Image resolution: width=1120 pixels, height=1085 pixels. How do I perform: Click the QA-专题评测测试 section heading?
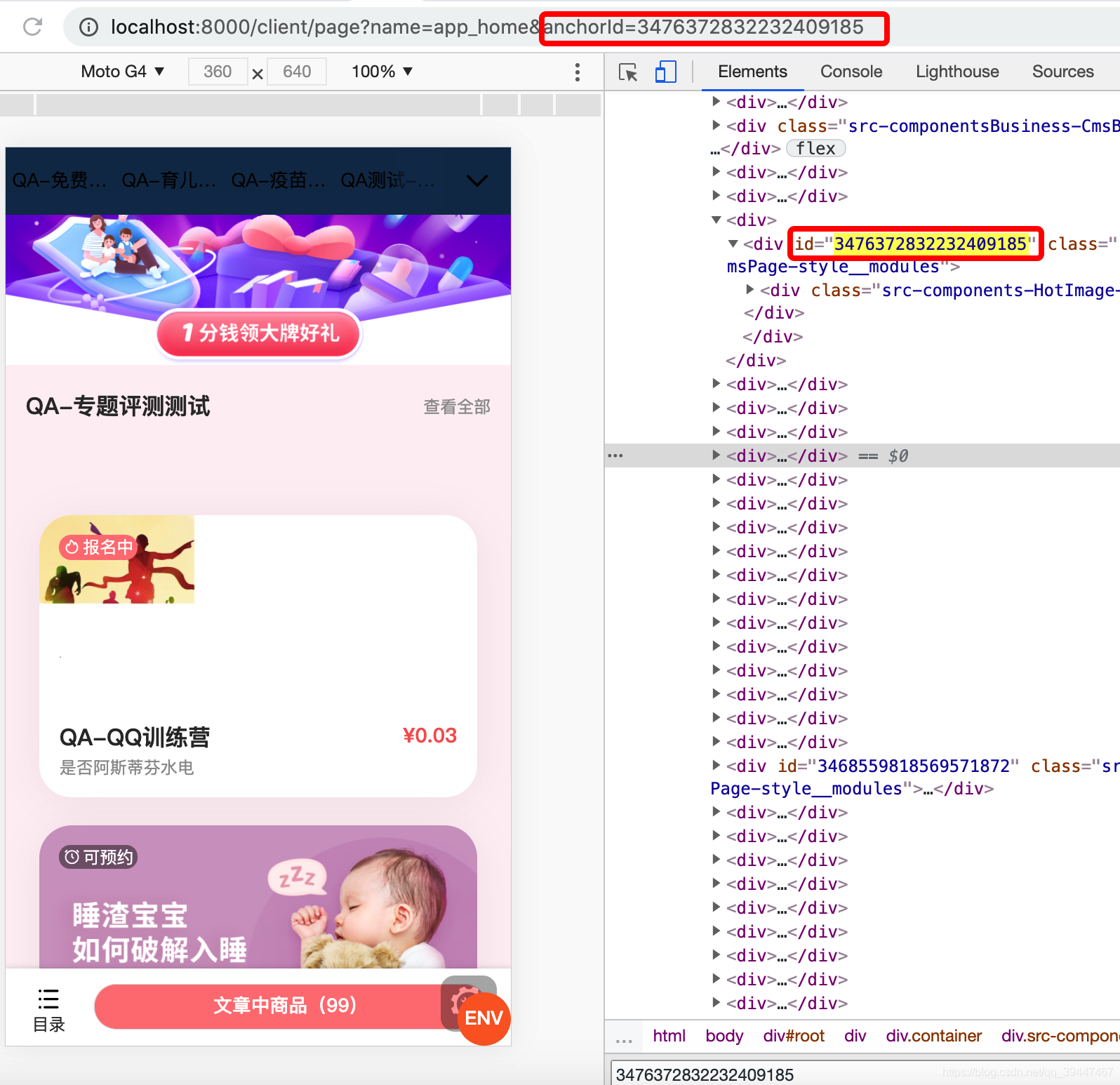pyautogui.click(x=118, y=406)
